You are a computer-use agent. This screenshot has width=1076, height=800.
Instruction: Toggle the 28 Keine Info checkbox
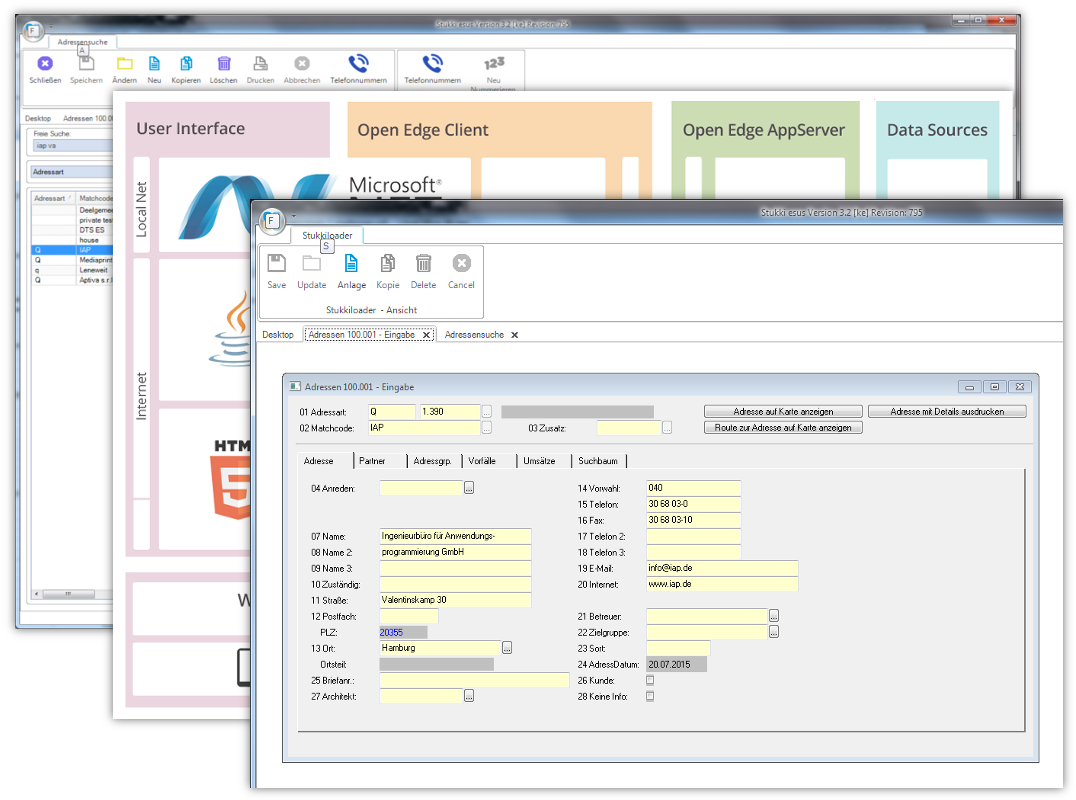[x=650, y=696]
